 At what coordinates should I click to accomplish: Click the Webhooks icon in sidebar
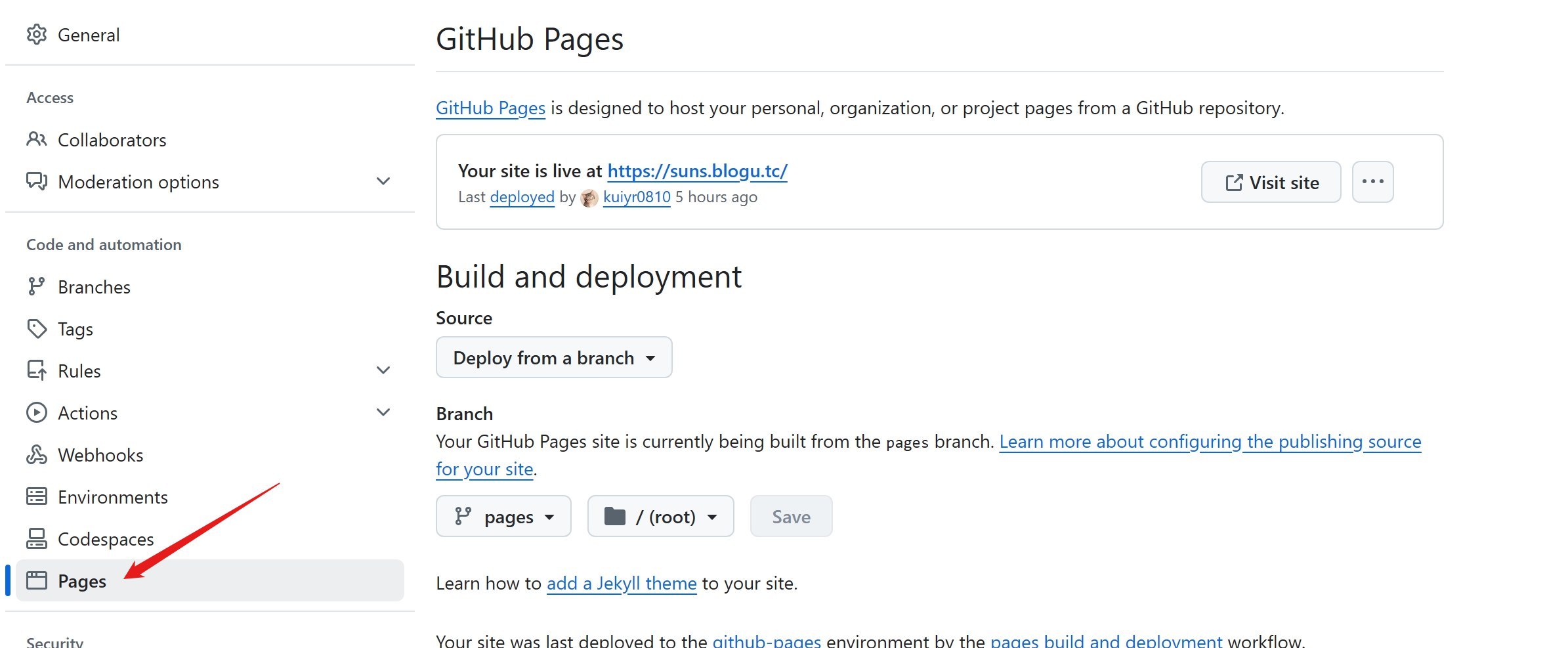(x=37, y=455)
